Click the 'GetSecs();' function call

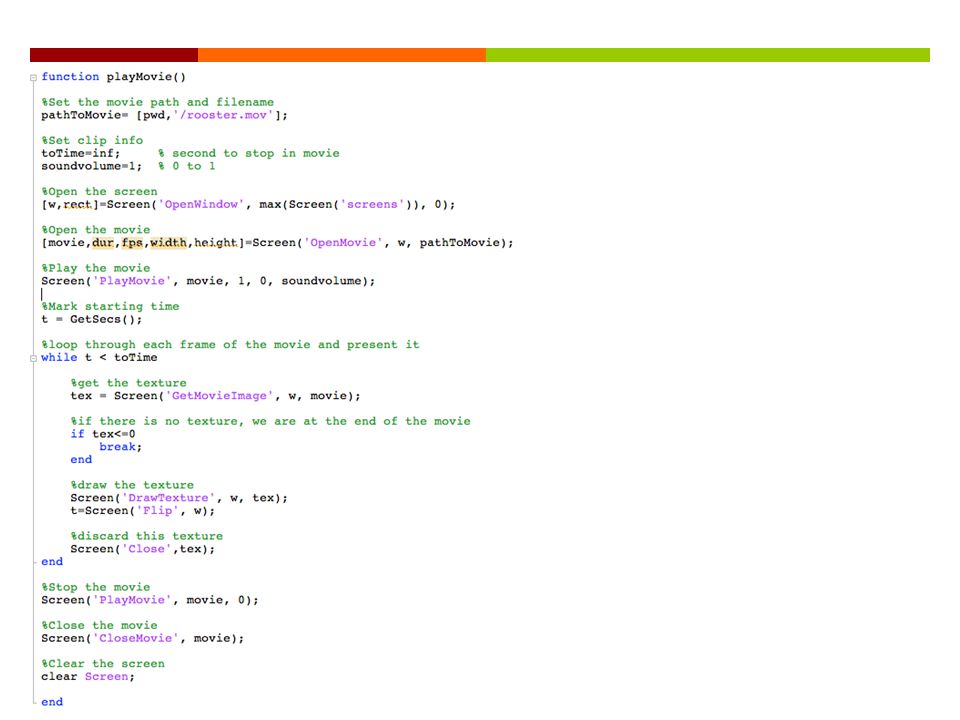click(x=106, y=320)
